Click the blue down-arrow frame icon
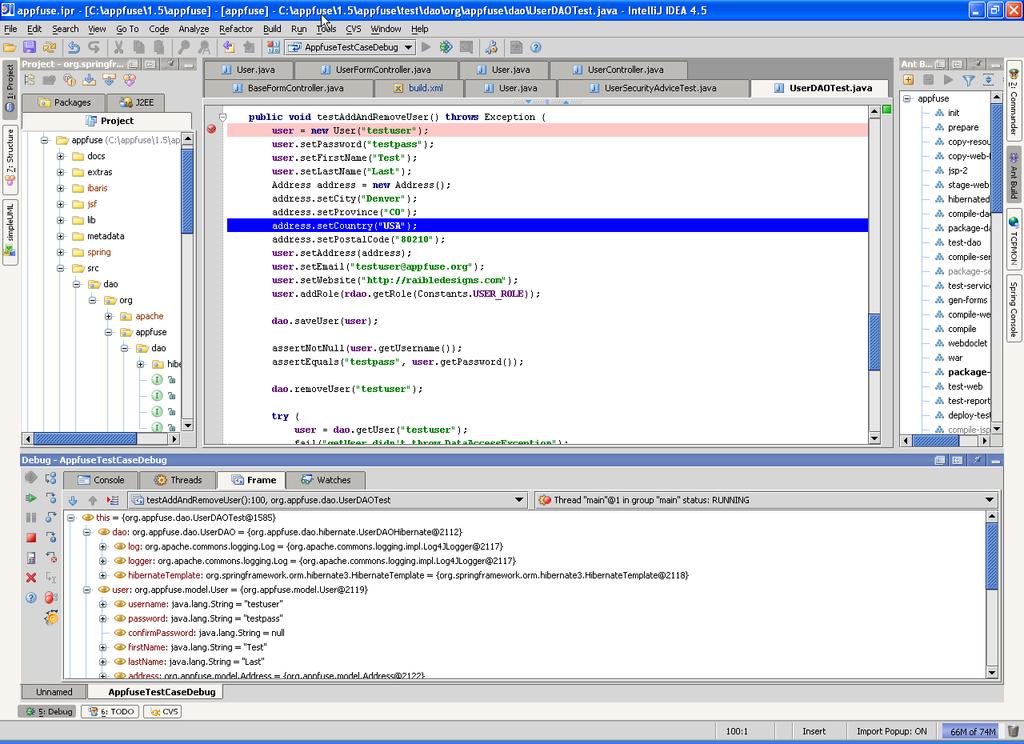The height and width of the screenshot is (744, 1024). click(72, 500)
